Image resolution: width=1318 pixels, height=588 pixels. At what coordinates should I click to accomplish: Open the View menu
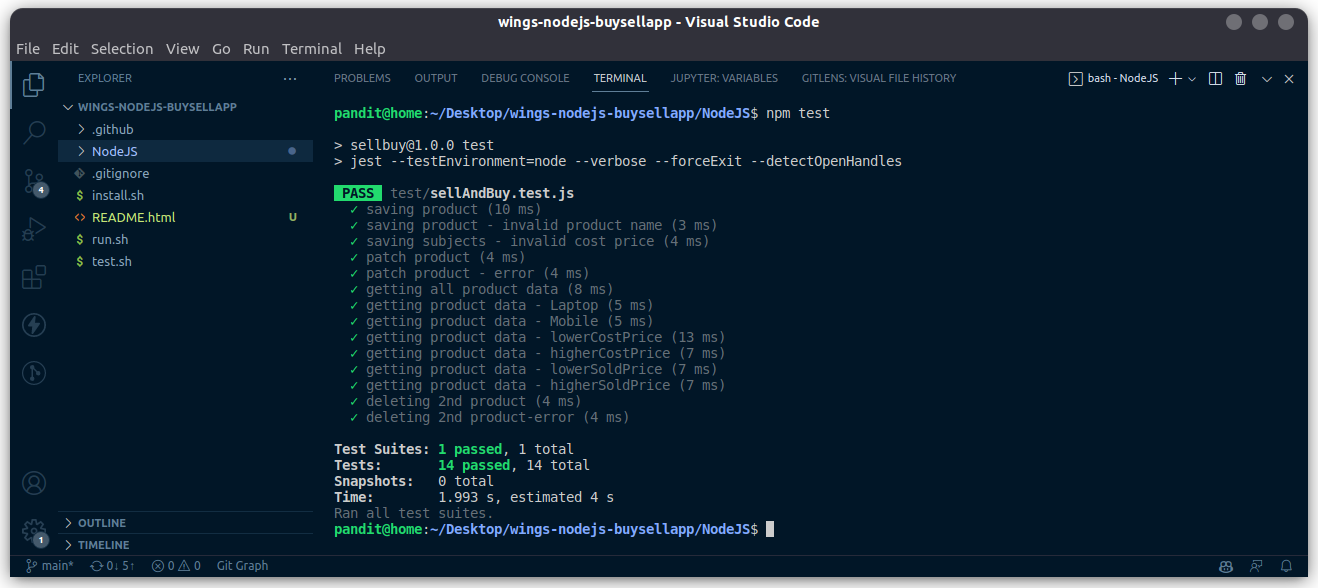(x=183, y=48)
